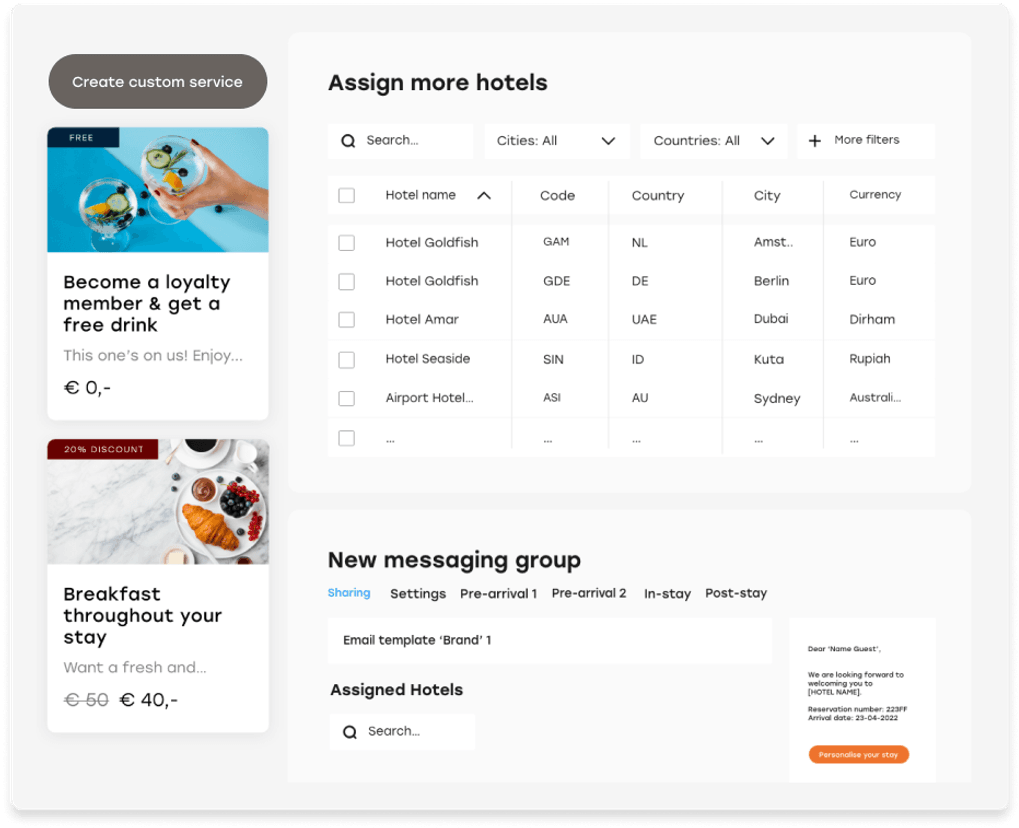
Task: Click the Kuta city cell
Action: [769, 359]
